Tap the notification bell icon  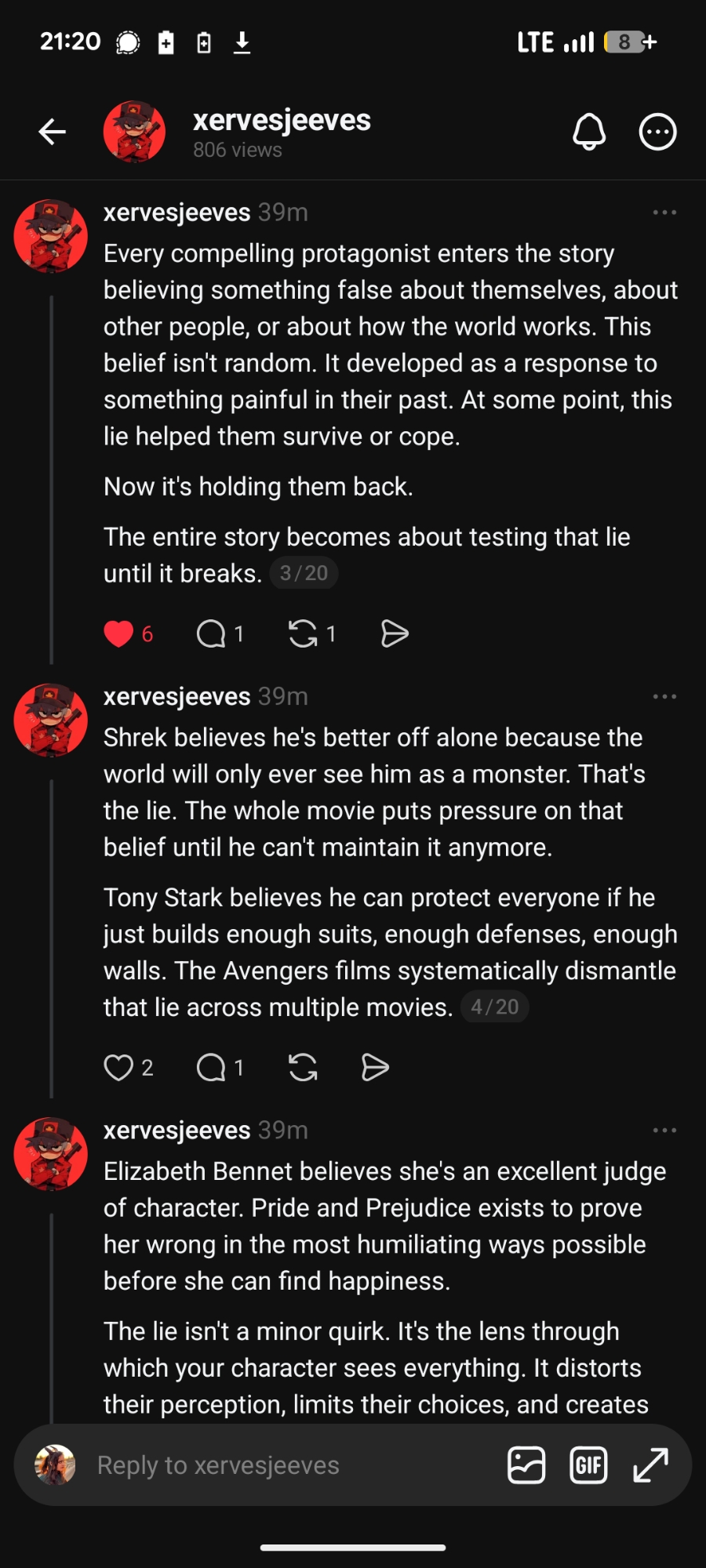click(x=589, y=132)
